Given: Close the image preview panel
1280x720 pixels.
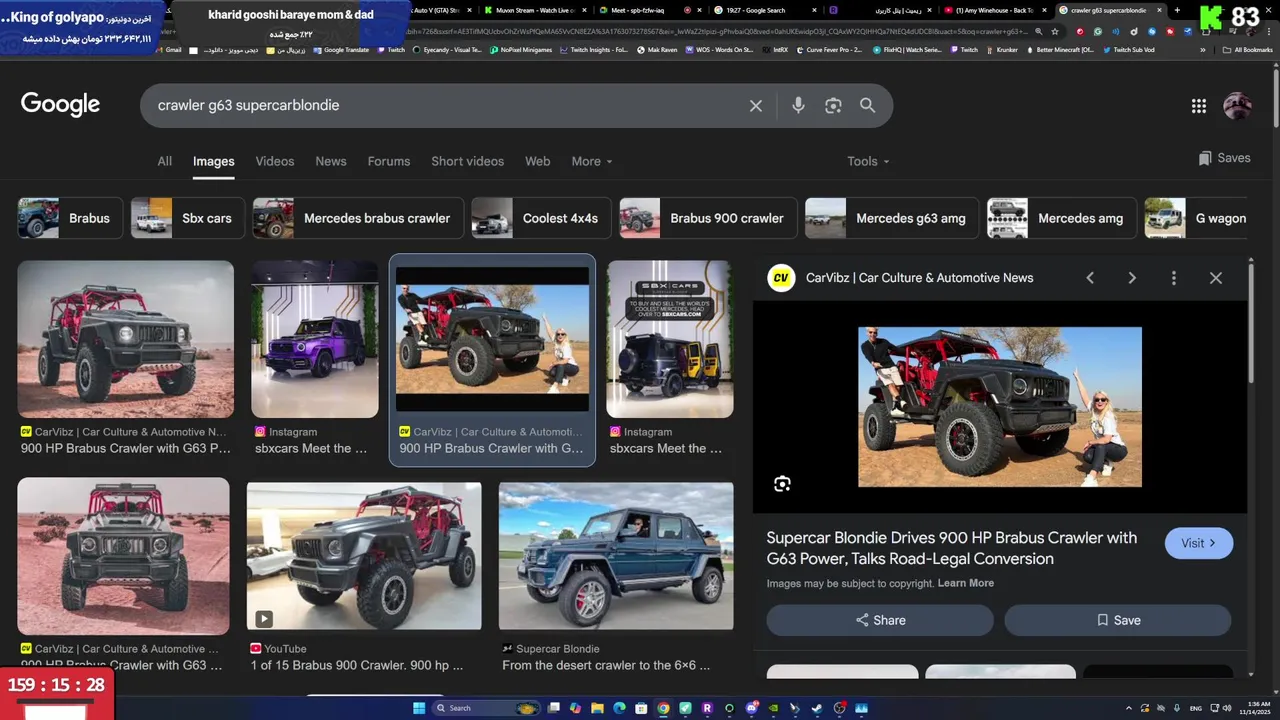Looking at the screenshot, I should point(1216,278).
